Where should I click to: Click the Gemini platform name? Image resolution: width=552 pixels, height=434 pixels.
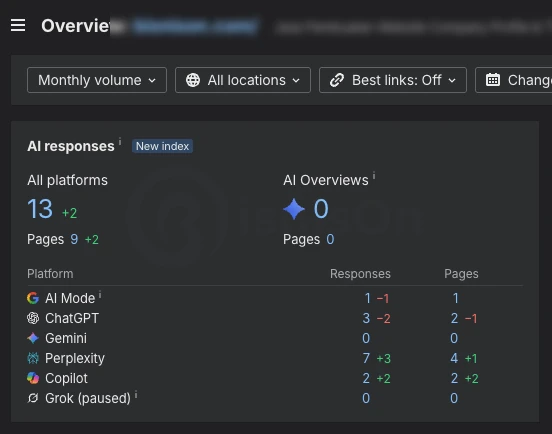pos(66,338)
